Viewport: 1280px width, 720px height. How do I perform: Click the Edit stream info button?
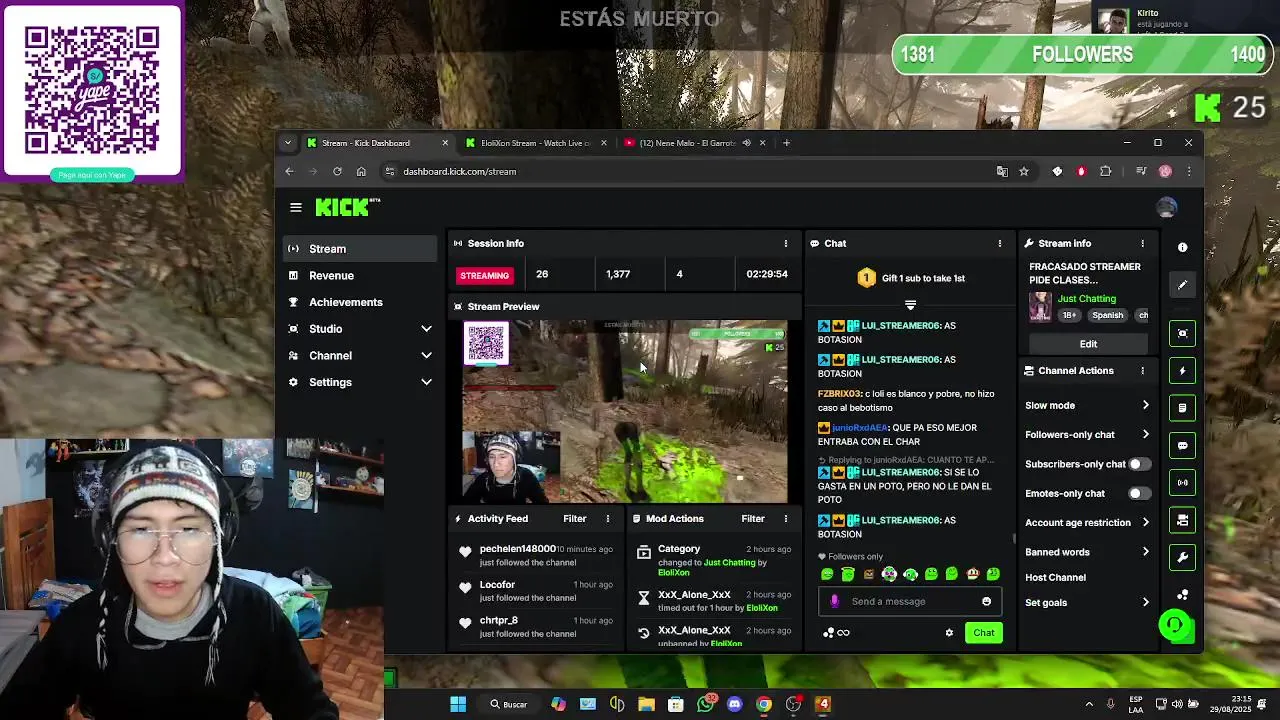coord(1088,344)
